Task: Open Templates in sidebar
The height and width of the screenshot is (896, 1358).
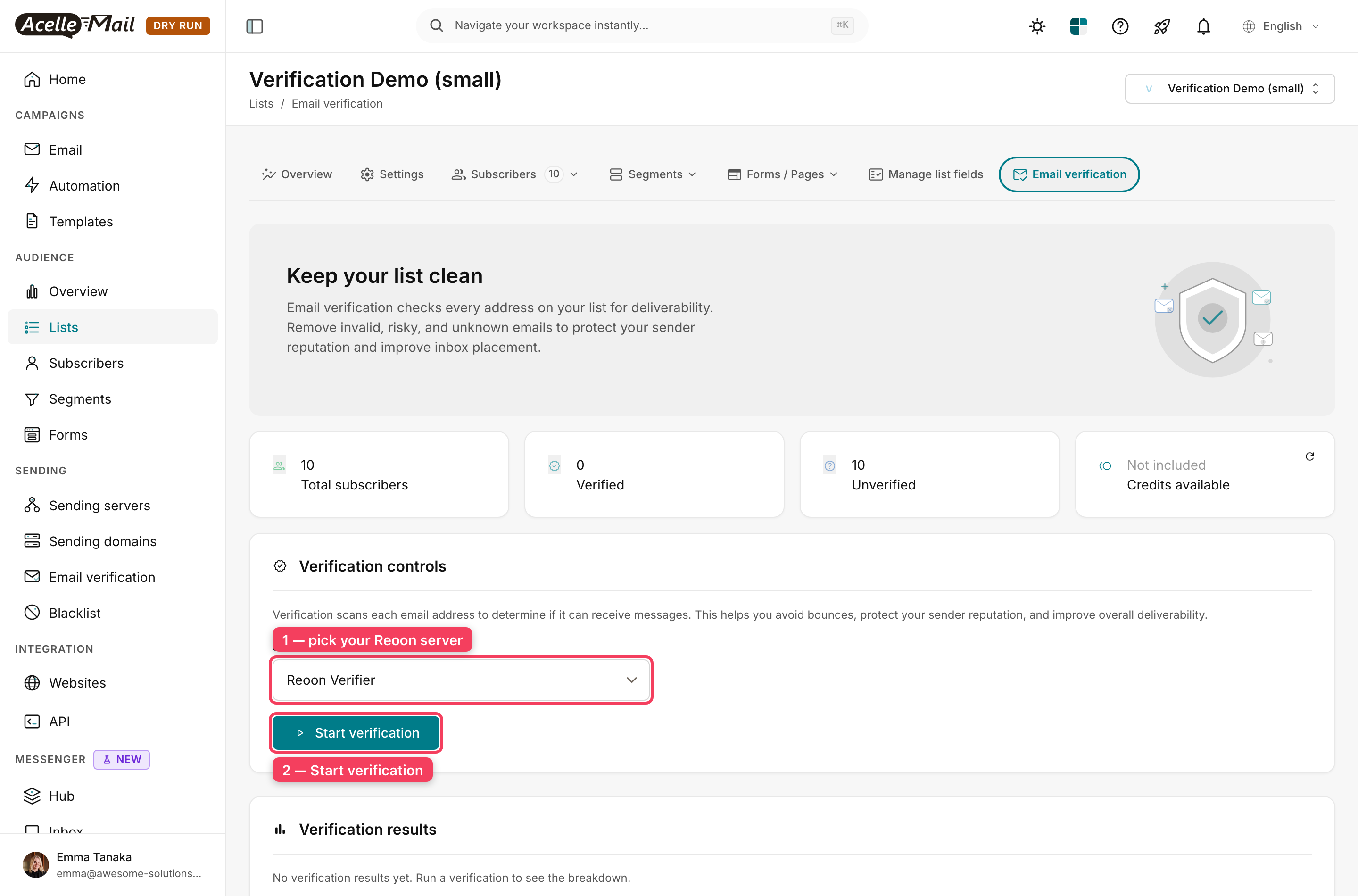Action: coord(113,222)
